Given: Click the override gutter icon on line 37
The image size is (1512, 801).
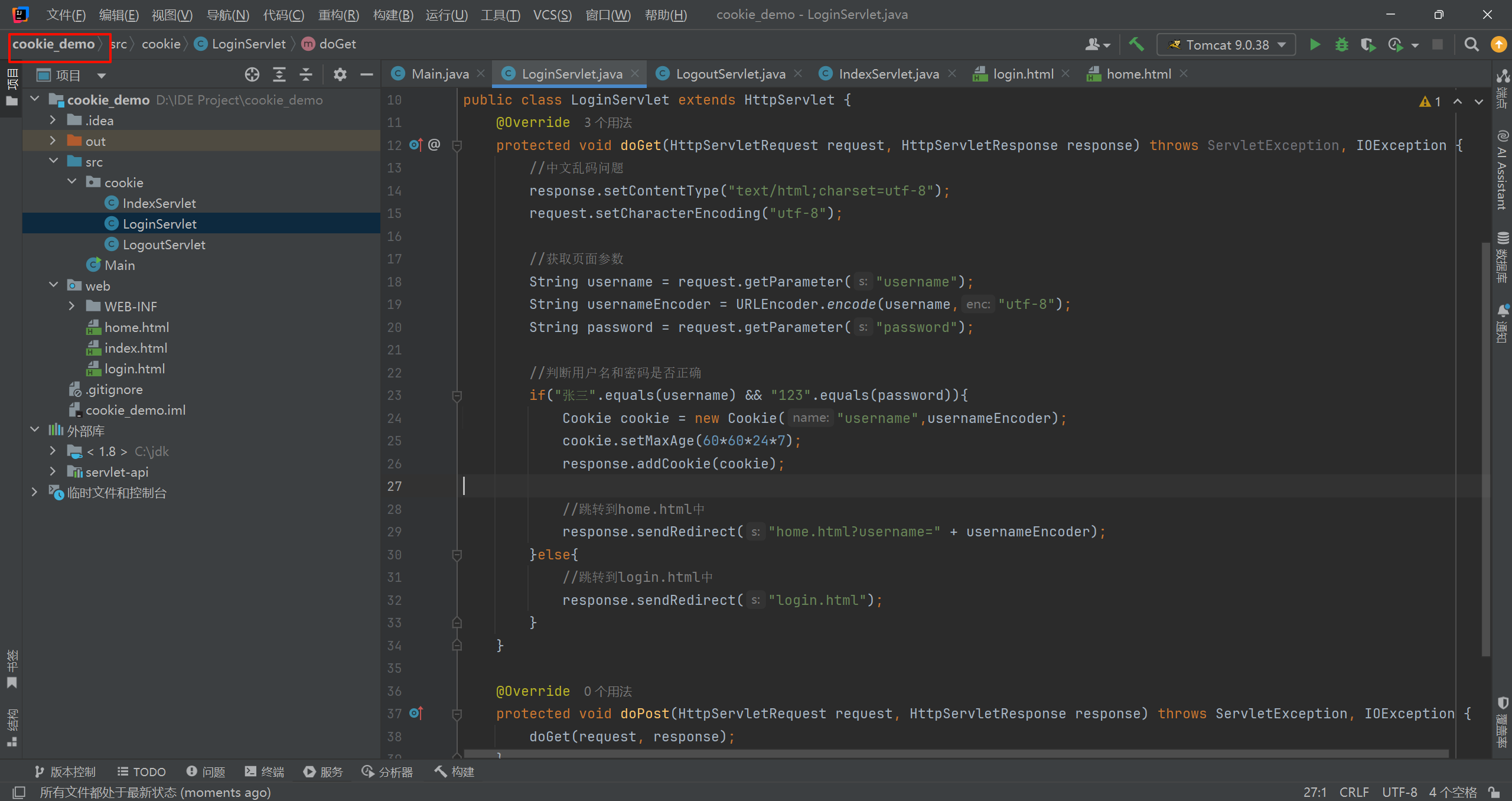Looking at the screenshot, I should coord(416,714).
